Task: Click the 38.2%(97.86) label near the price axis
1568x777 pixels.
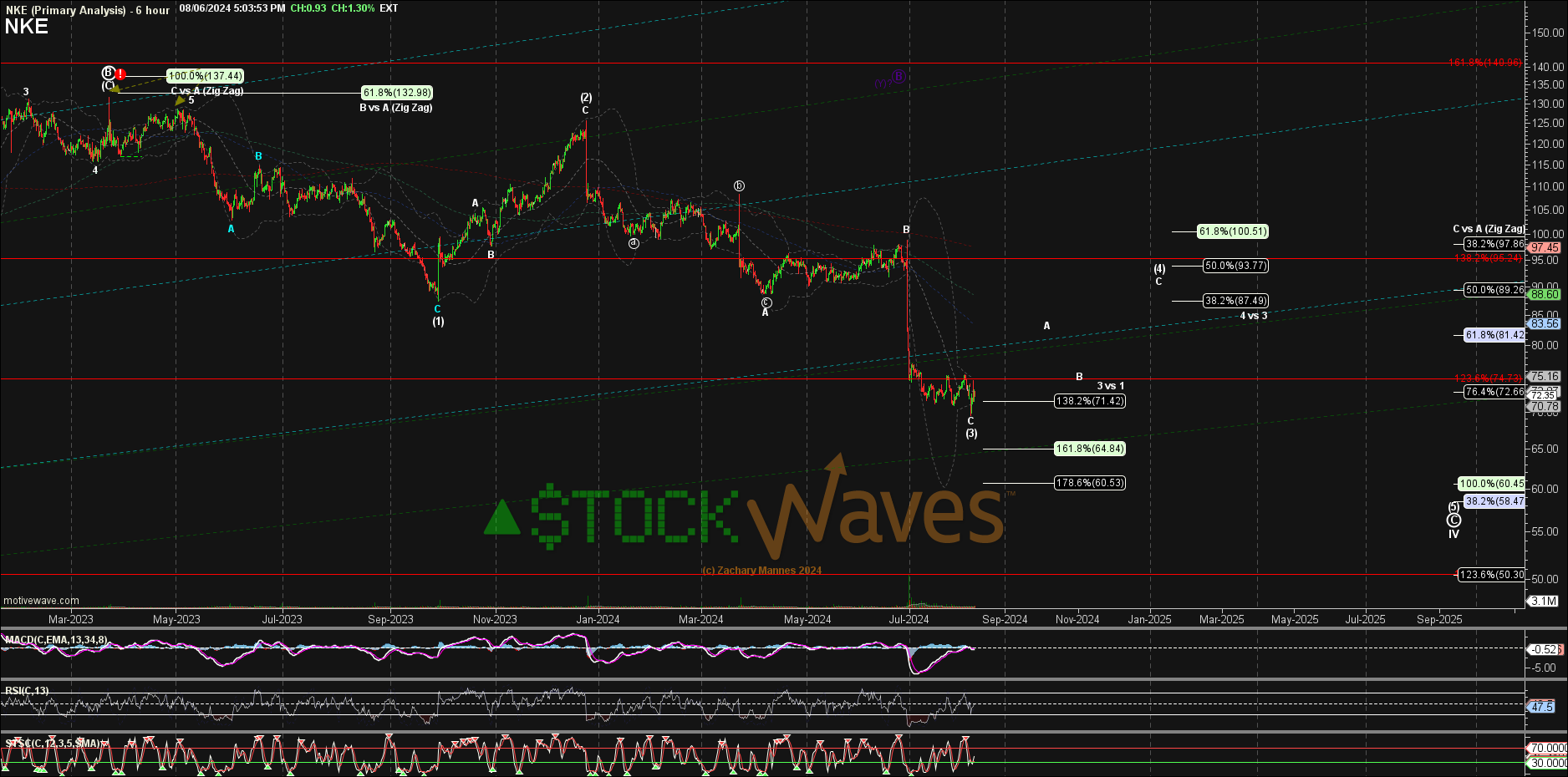Action: pos(1494,244)
